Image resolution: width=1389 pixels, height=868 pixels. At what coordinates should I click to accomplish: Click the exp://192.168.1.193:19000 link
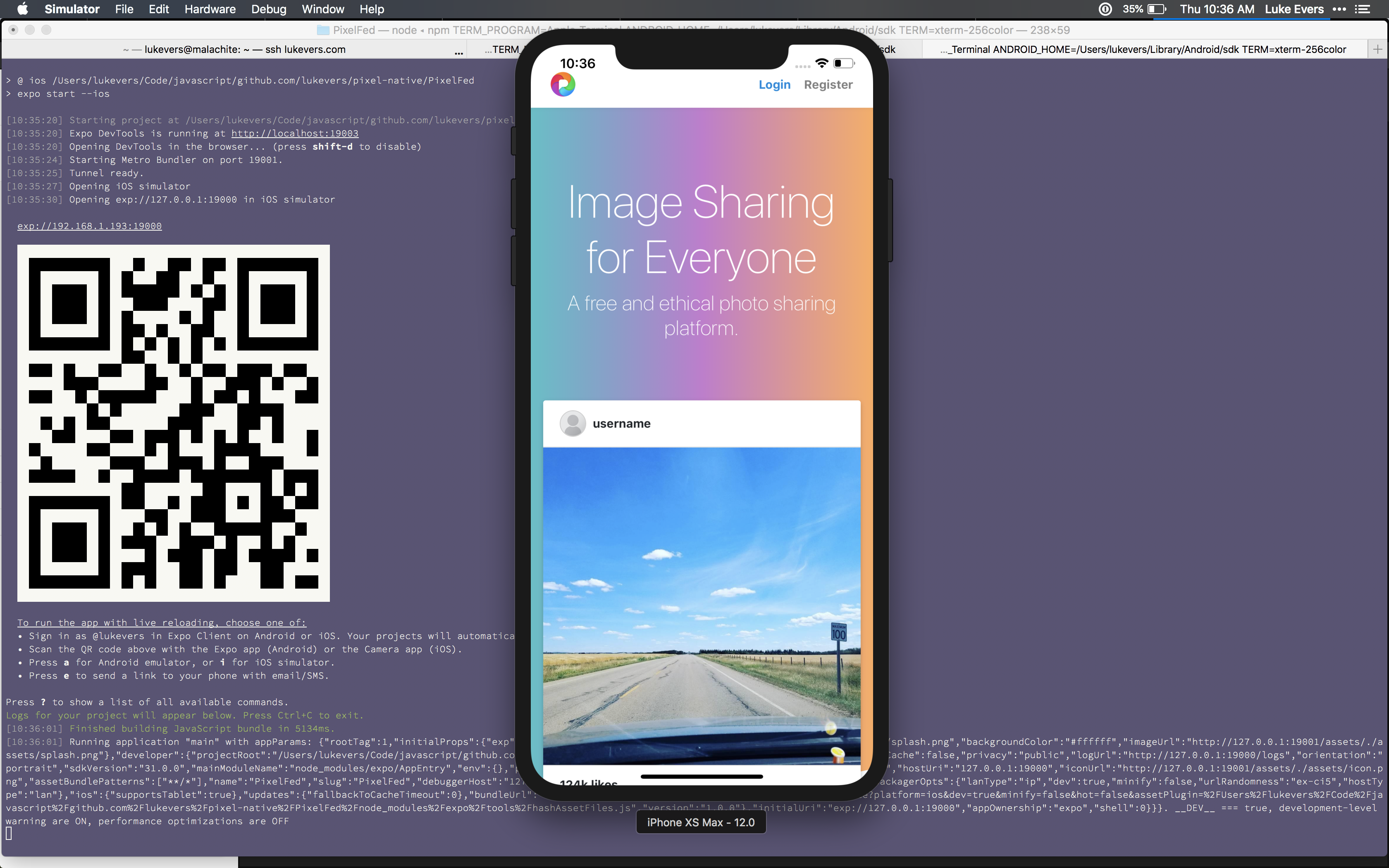click(90, 226)
